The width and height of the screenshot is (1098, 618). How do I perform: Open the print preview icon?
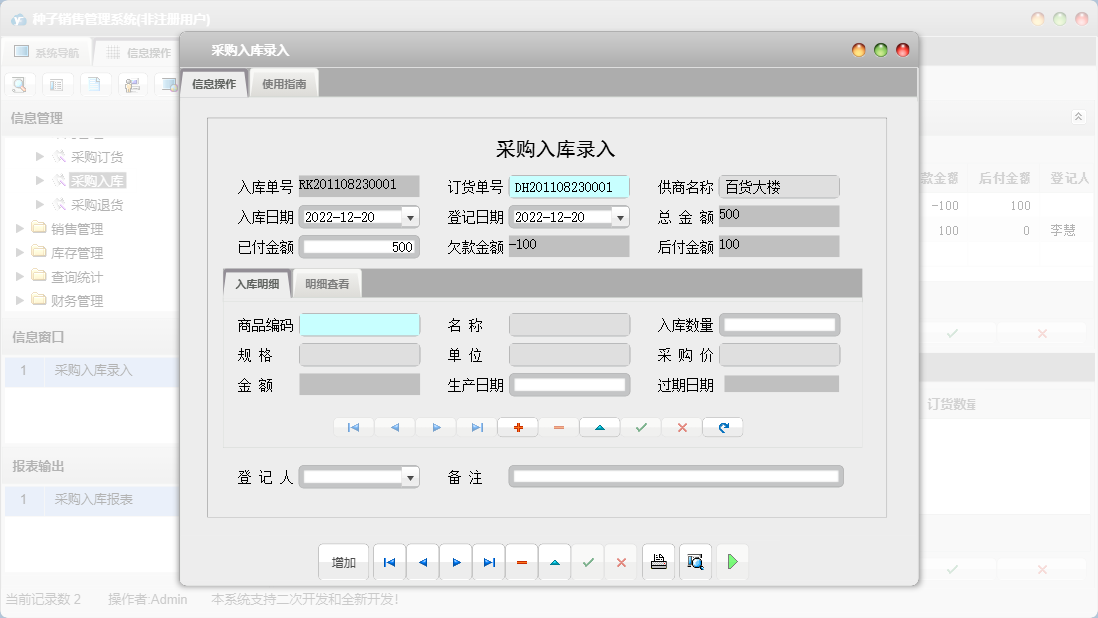click(694, 561)
